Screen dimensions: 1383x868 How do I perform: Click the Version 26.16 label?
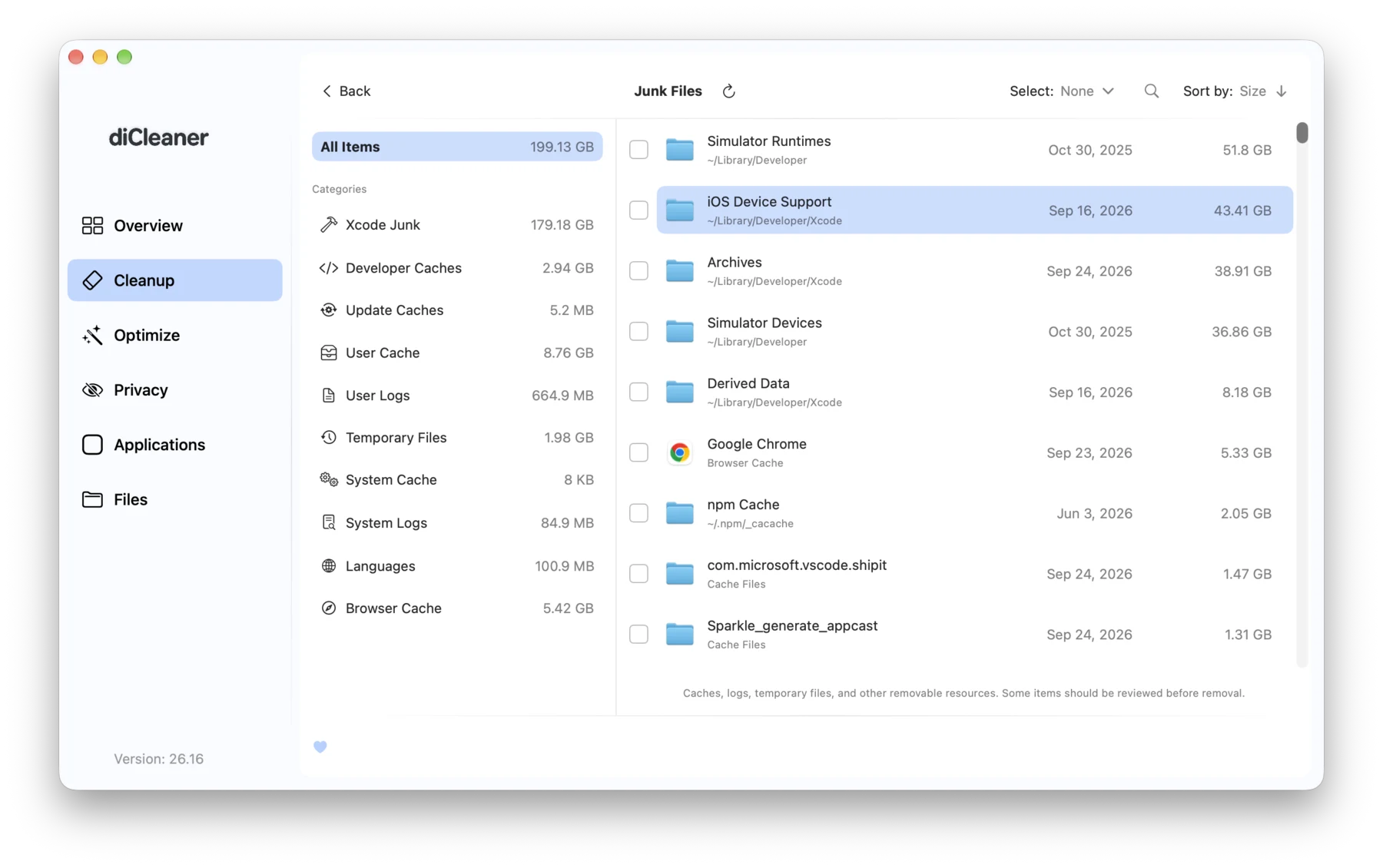[x=159, y=759]
